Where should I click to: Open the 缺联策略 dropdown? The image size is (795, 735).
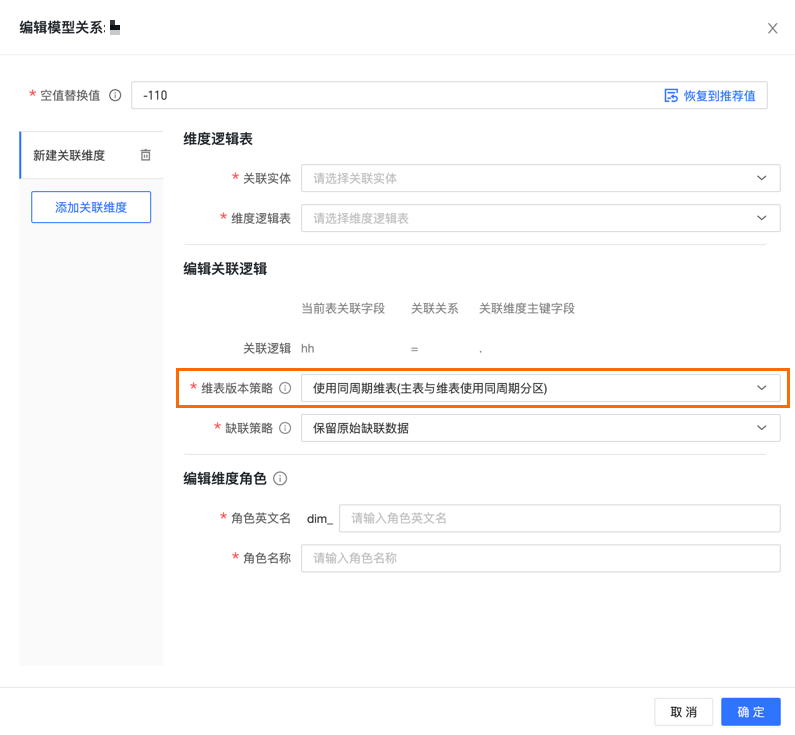(540, 428)
